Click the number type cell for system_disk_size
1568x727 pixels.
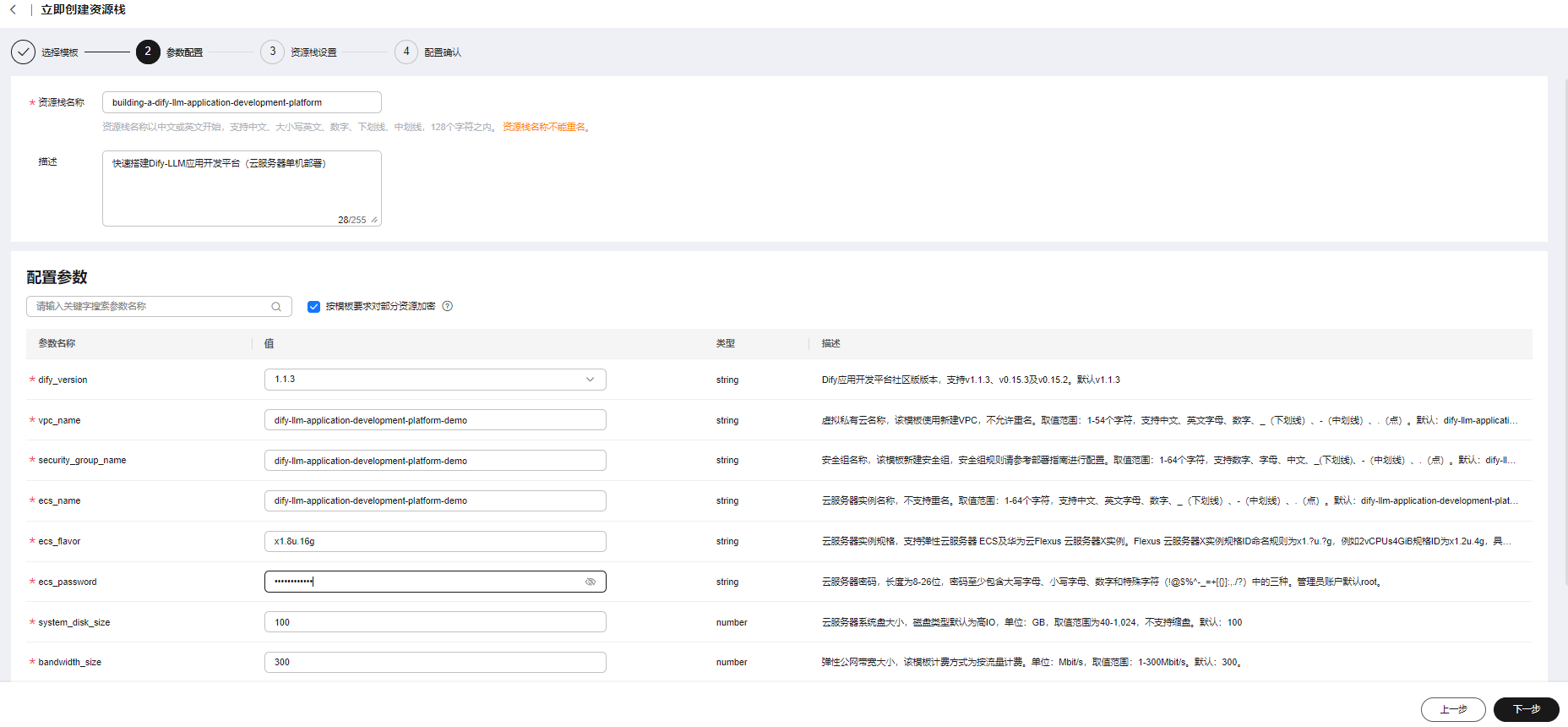click(732, 622)
